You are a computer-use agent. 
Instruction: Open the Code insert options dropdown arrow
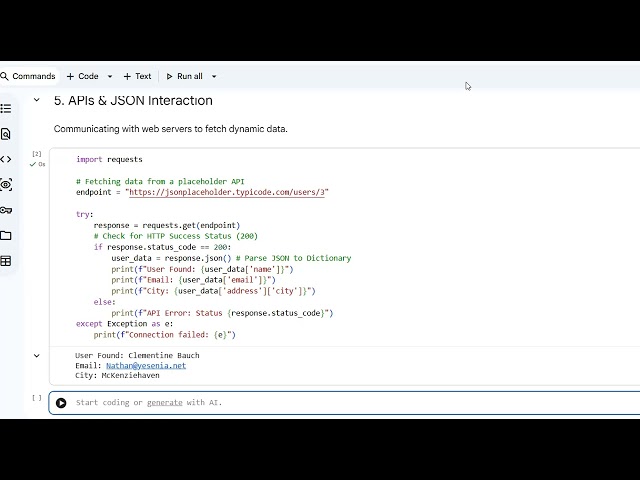pyautogui.click(x=110, y=76)
